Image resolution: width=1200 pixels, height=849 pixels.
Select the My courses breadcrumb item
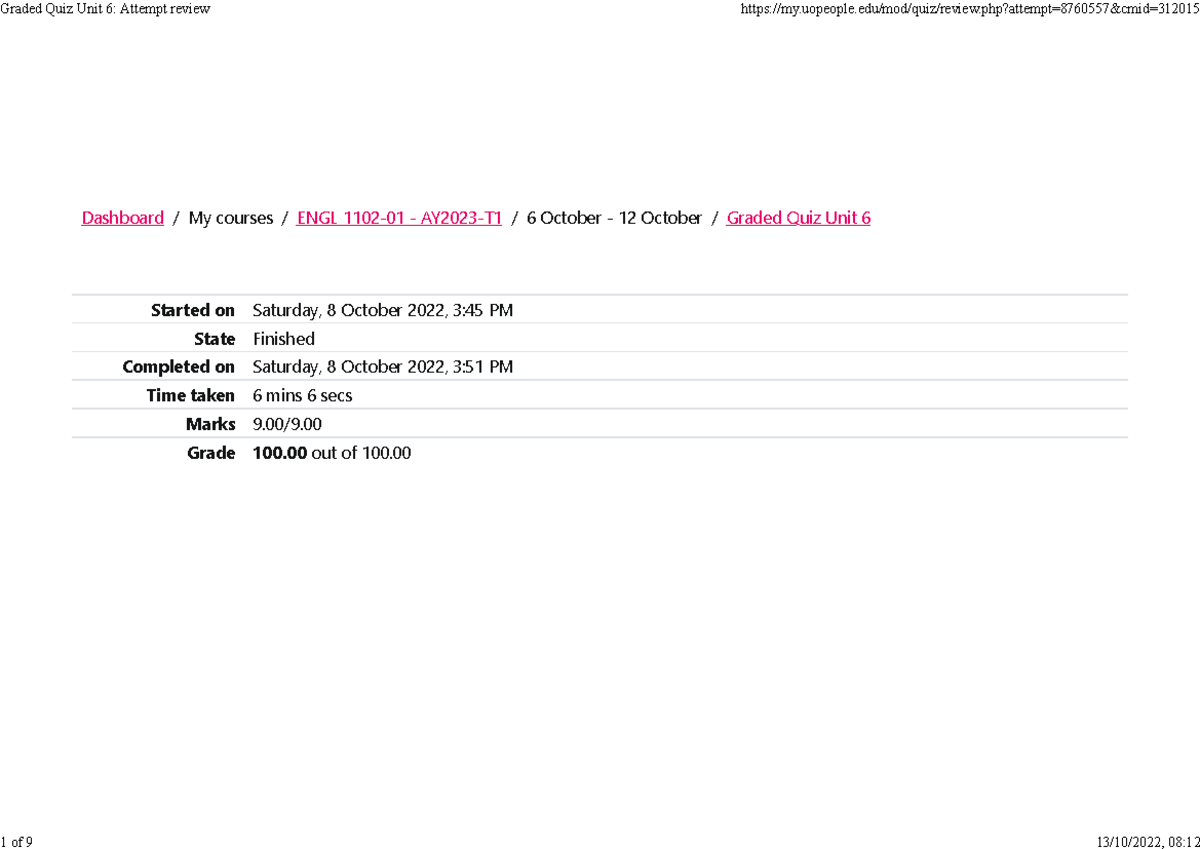230,217
